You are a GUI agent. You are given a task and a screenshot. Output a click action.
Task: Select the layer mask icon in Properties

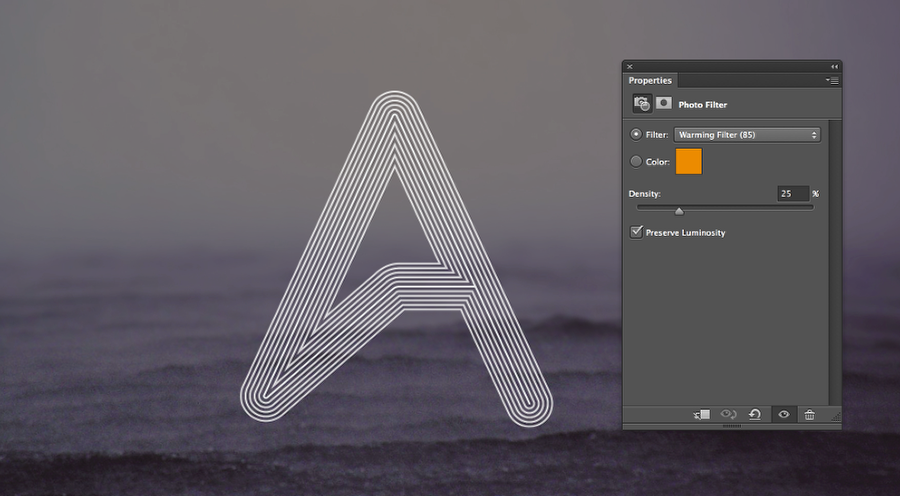[x=664, y=103]
